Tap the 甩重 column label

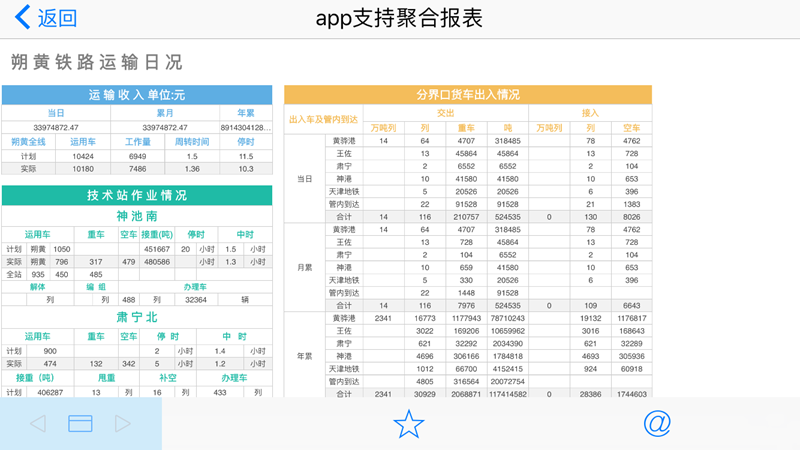point(106,378)
